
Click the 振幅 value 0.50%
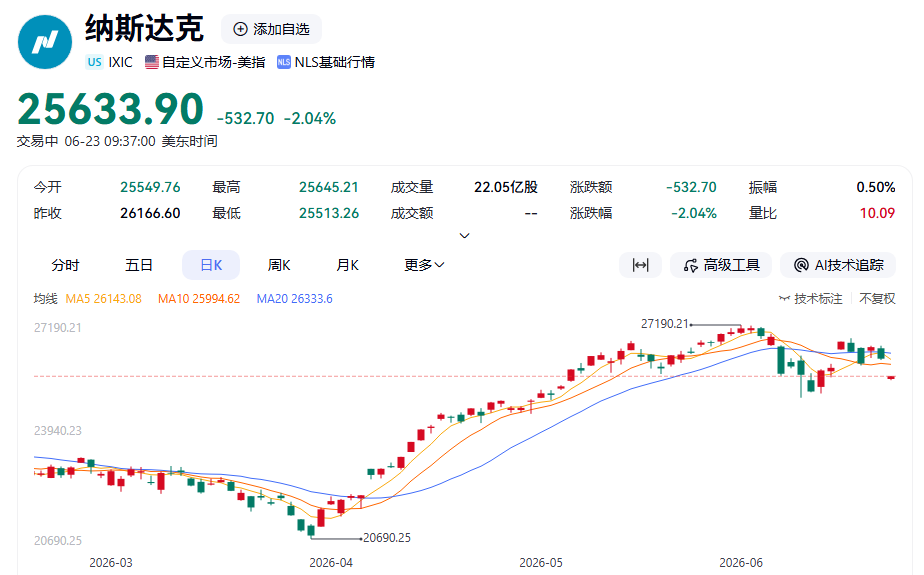click(876, 187)
